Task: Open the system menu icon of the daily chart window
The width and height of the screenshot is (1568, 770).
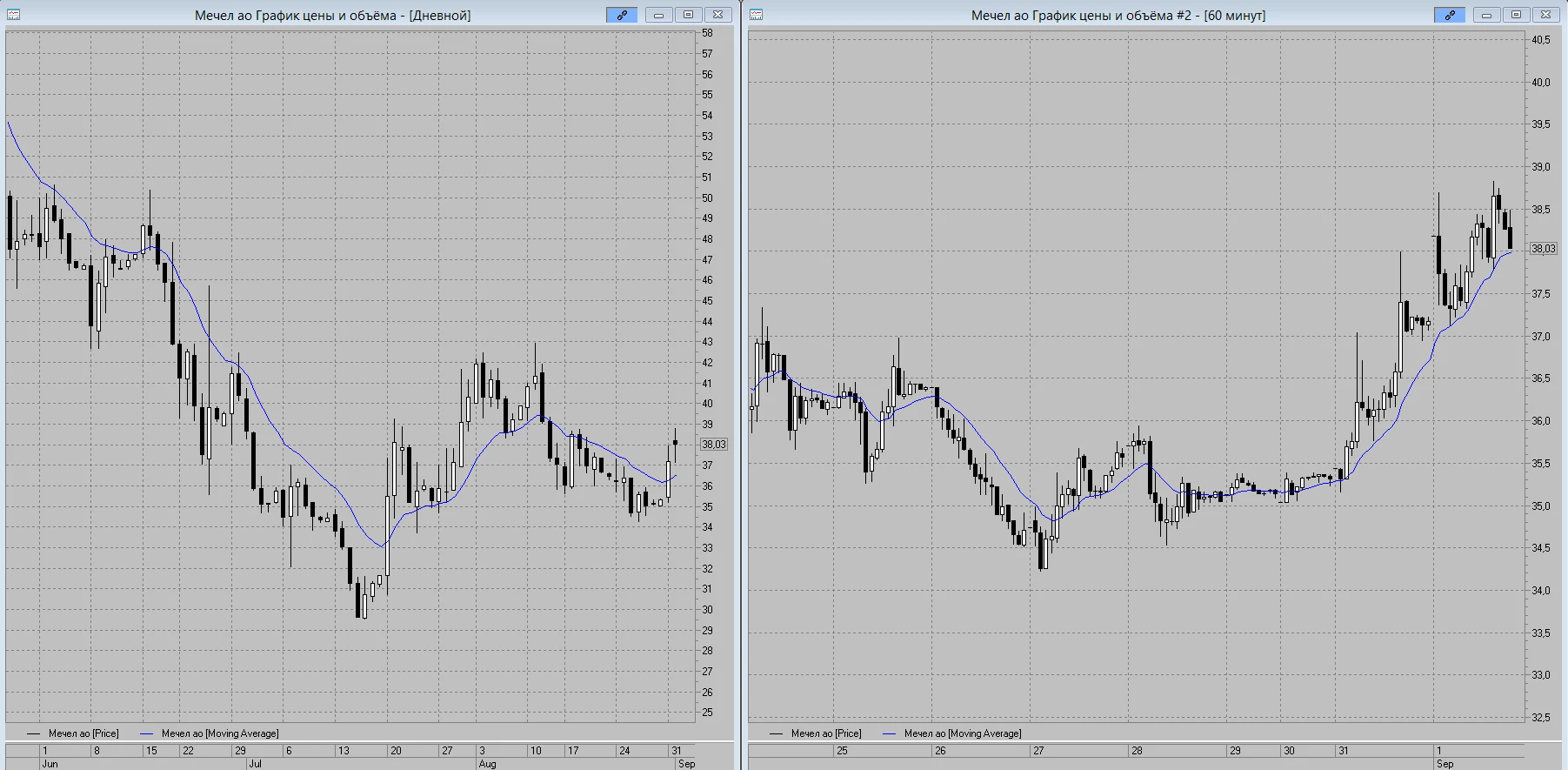Action: pyautogui.click(x=13, y=15)
